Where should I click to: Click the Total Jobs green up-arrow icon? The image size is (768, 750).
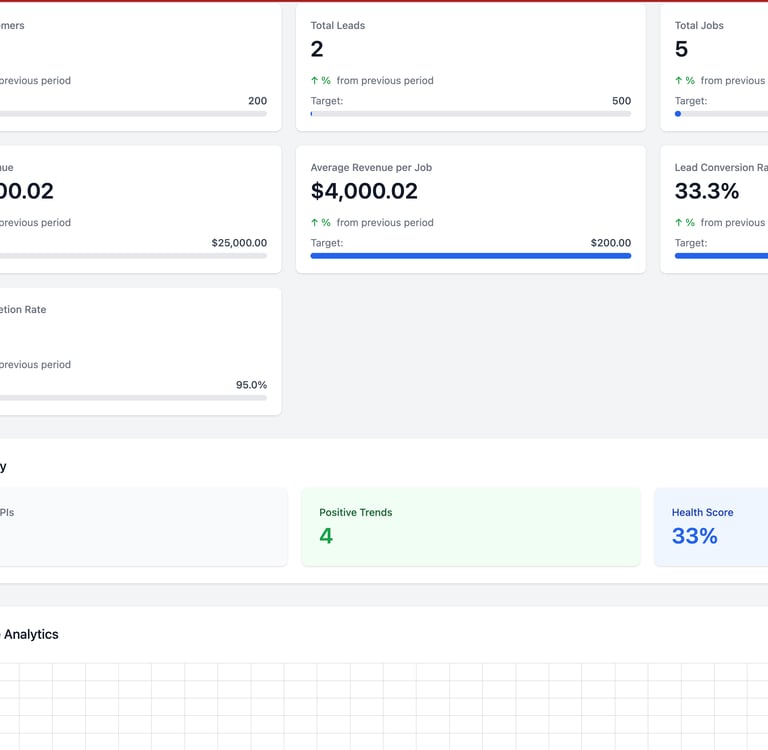point(679,81)
